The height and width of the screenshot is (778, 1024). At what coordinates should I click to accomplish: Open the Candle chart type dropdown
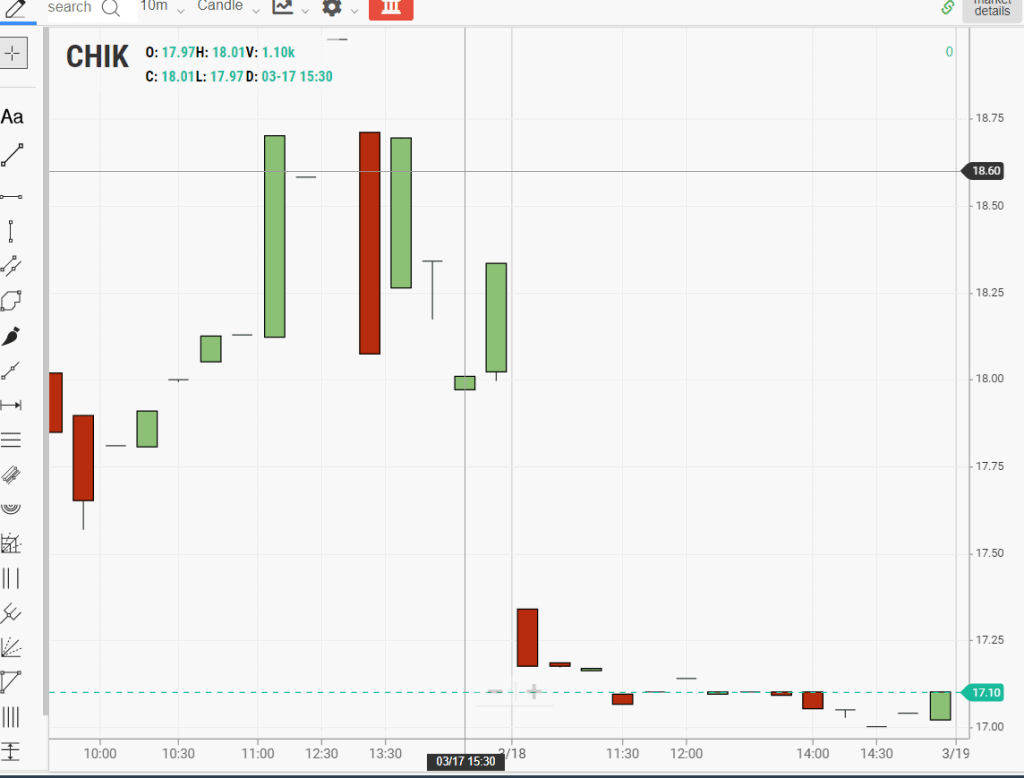228,8
